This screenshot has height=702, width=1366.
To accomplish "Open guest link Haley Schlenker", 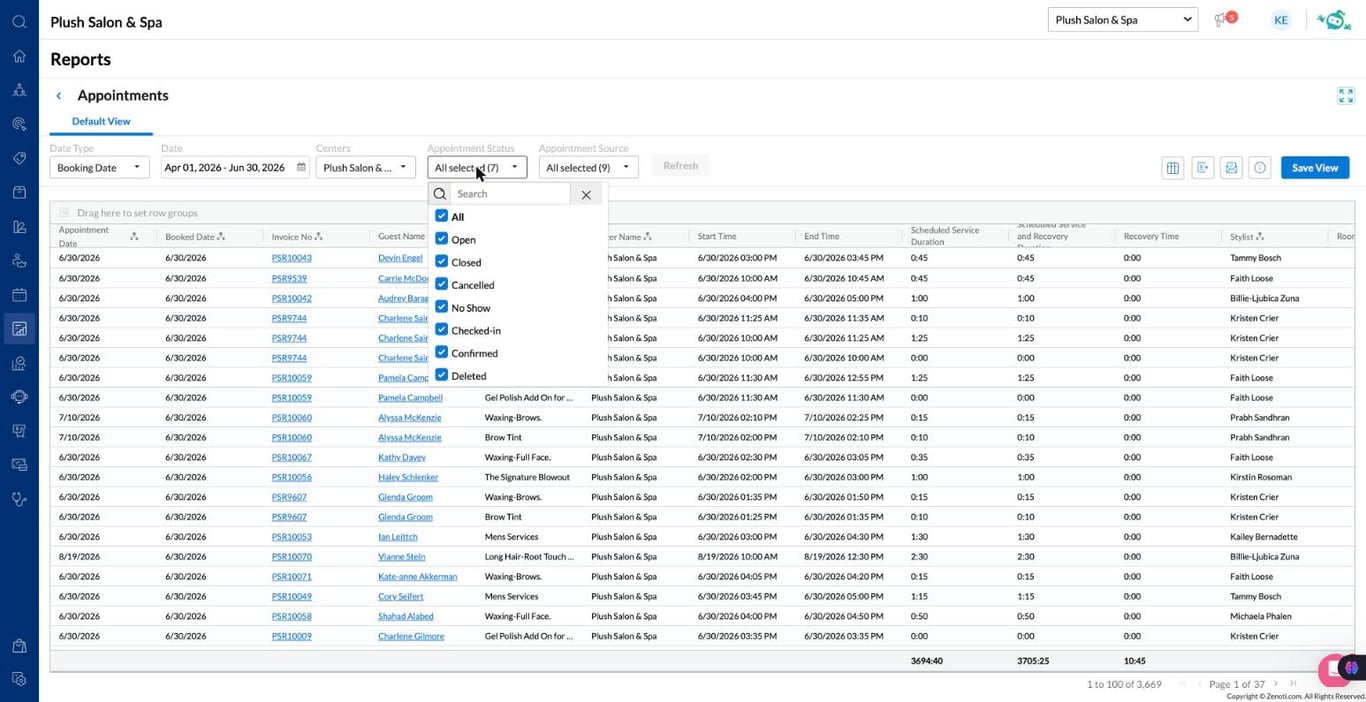I will coord(408,477).
